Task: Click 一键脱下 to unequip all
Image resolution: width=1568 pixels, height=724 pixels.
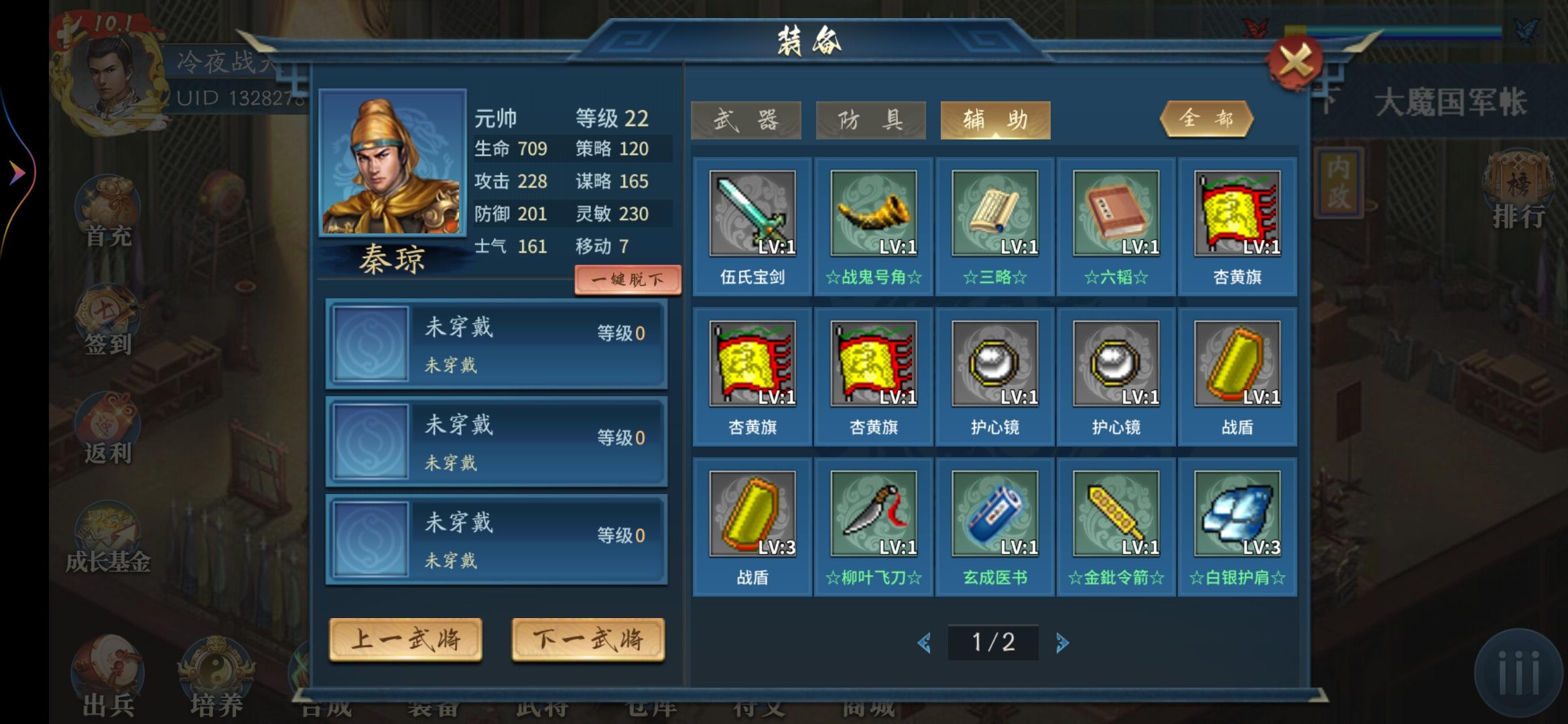Action: (x=627, y=280)
